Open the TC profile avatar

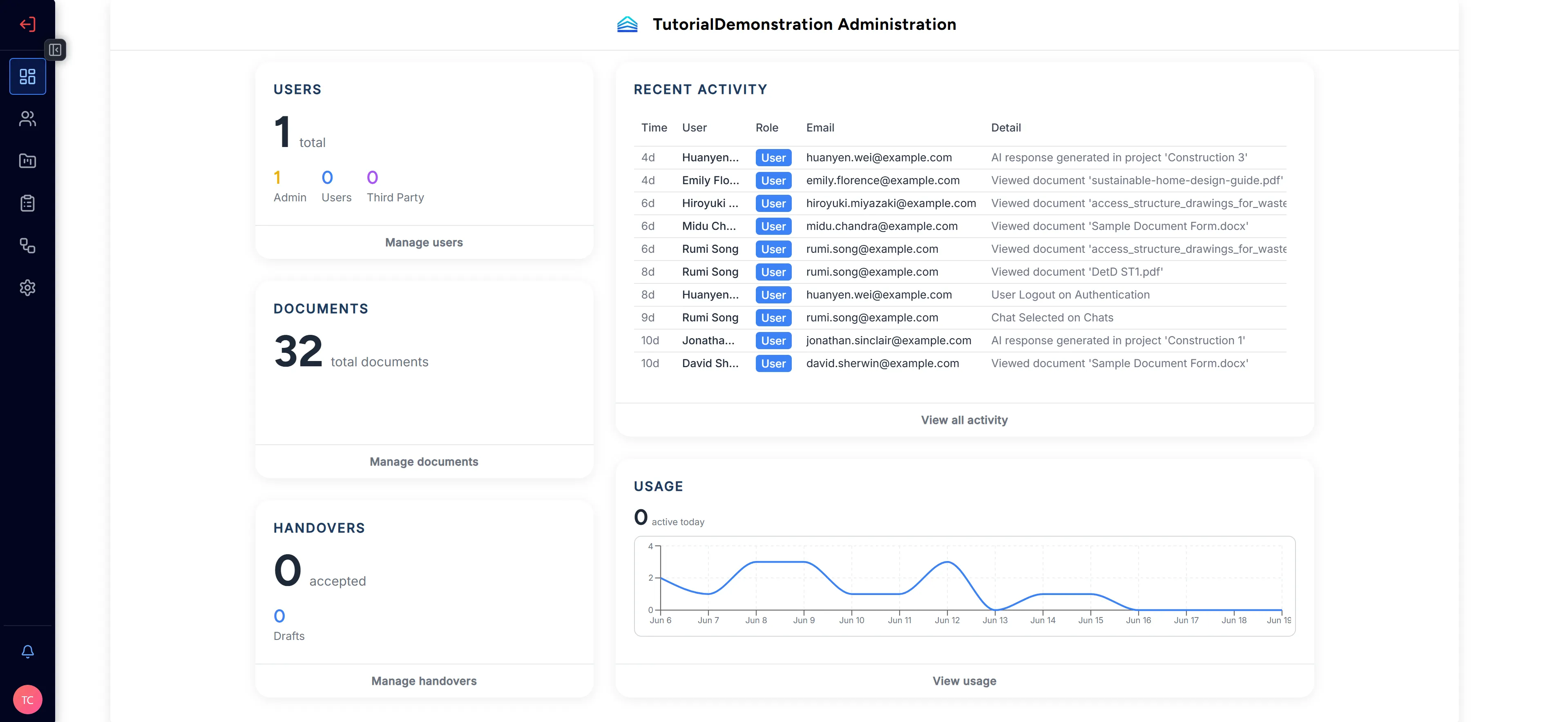point(27,700)
